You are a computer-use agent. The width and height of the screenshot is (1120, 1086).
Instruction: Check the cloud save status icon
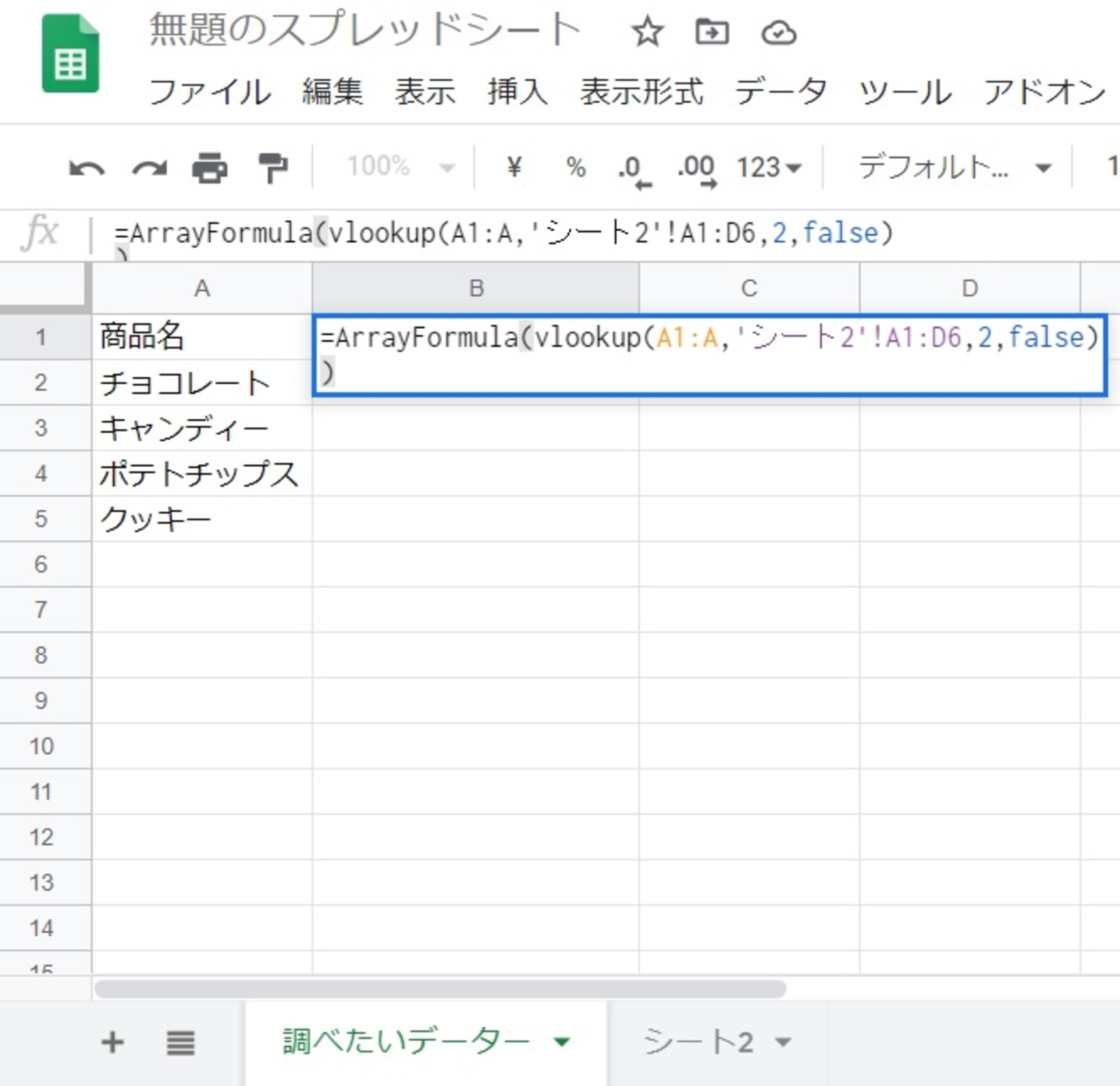pos(778,33)
